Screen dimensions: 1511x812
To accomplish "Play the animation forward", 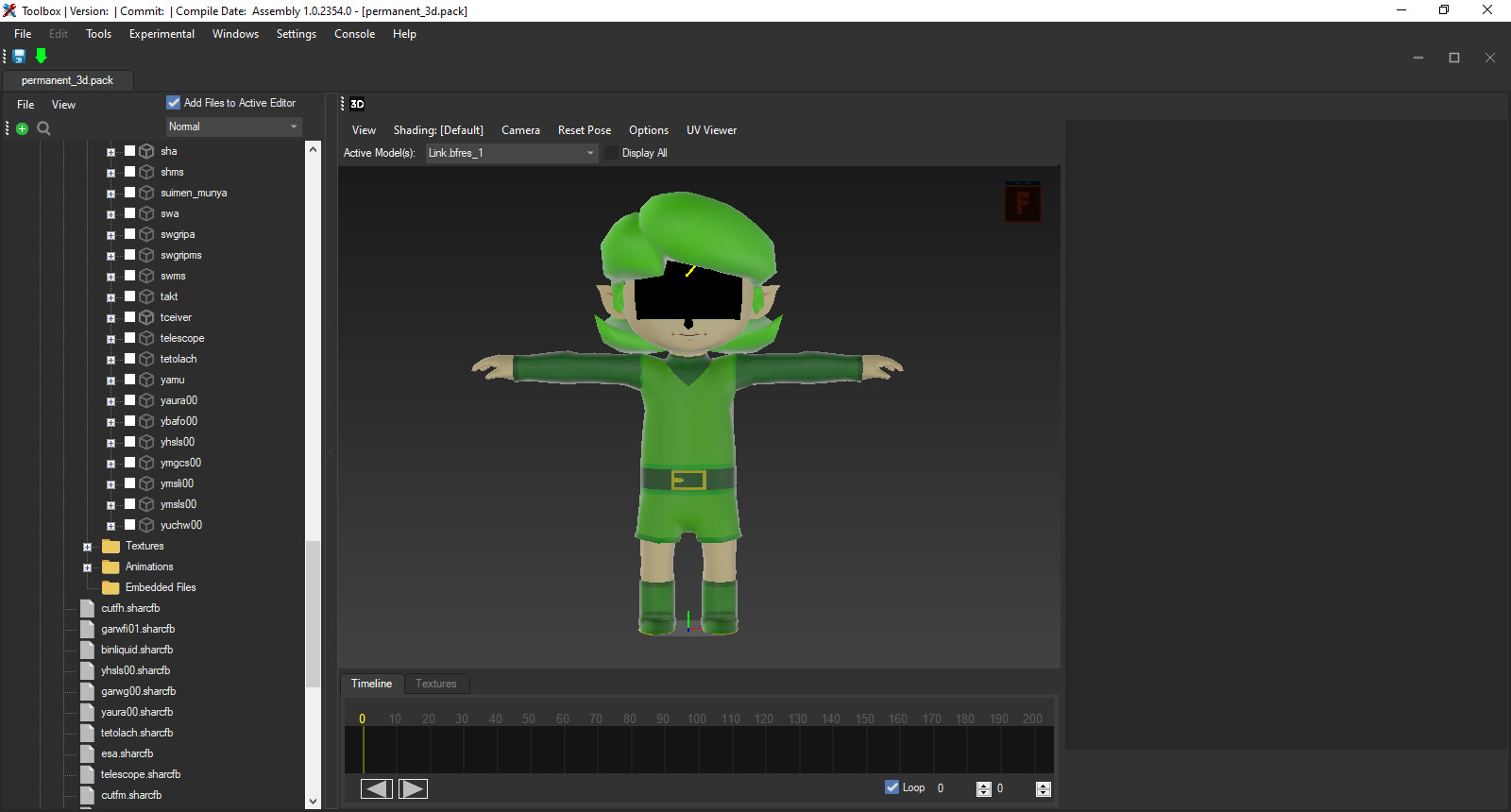I will click(x=413, y=788).
